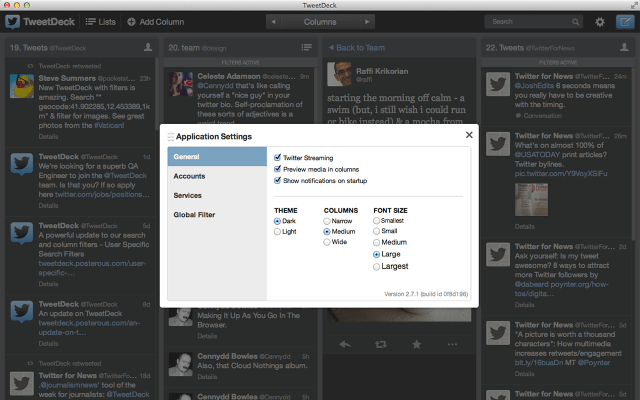Set font size to Smallest
The image size is (640, 400).
(376, 221)
